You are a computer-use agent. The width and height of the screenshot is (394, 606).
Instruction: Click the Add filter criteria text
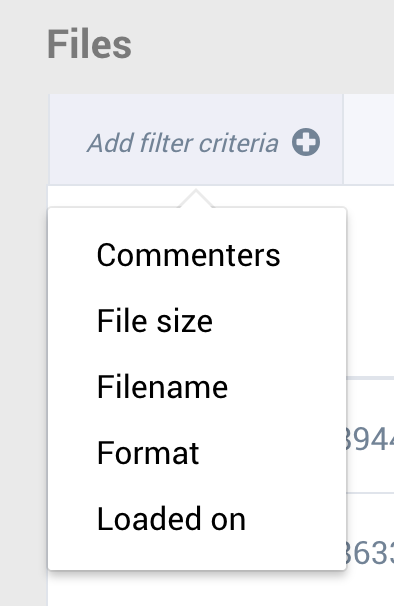pyautogui.click(x=183, y=143)
